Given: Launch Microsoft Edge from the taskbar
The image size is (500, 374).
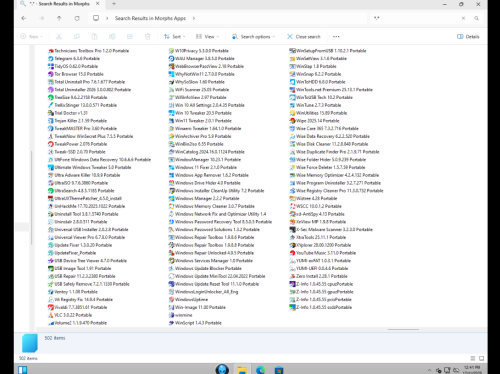Looking at the screenshot, I should point(260,370).
